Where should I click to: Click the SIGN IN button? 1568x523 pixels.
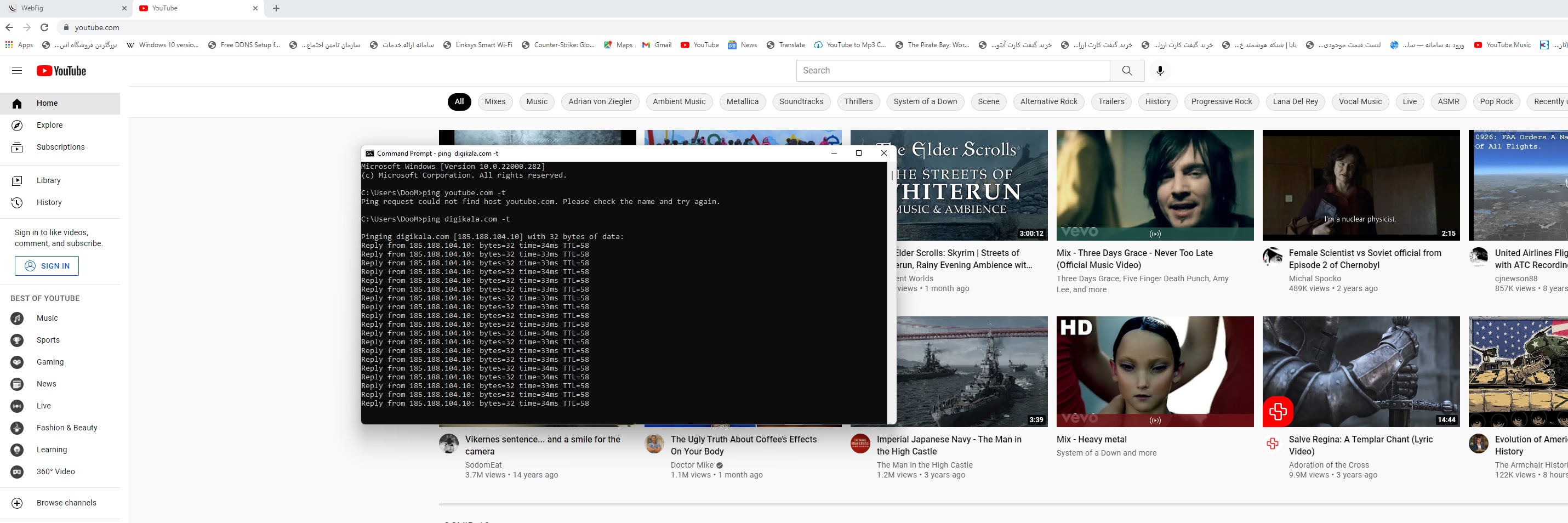point(47,266)
